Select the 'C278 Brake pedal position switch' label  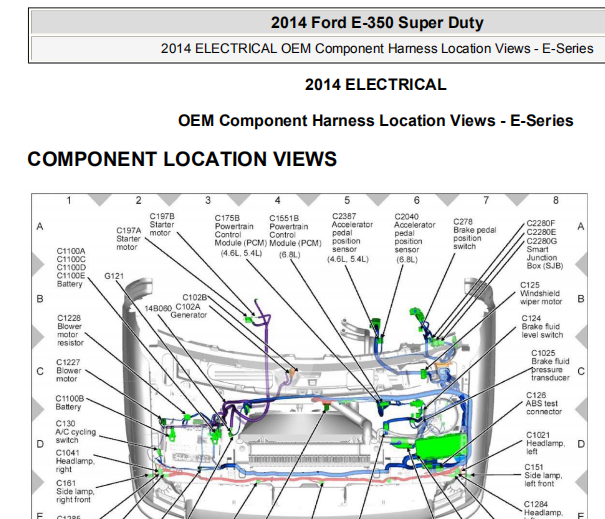(x=474, y=234)
